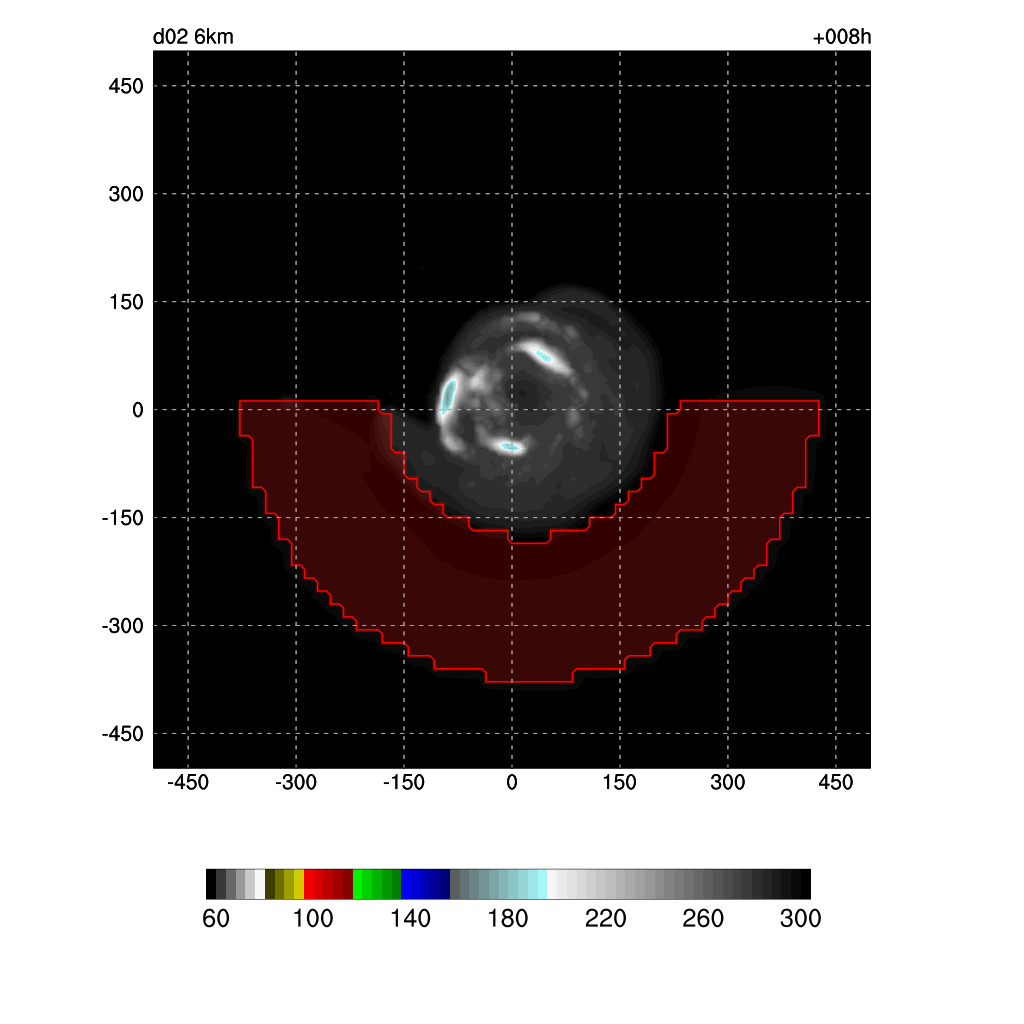Click the colorbar label 100
The image size is (1024, 1024).
coord(313,918)
